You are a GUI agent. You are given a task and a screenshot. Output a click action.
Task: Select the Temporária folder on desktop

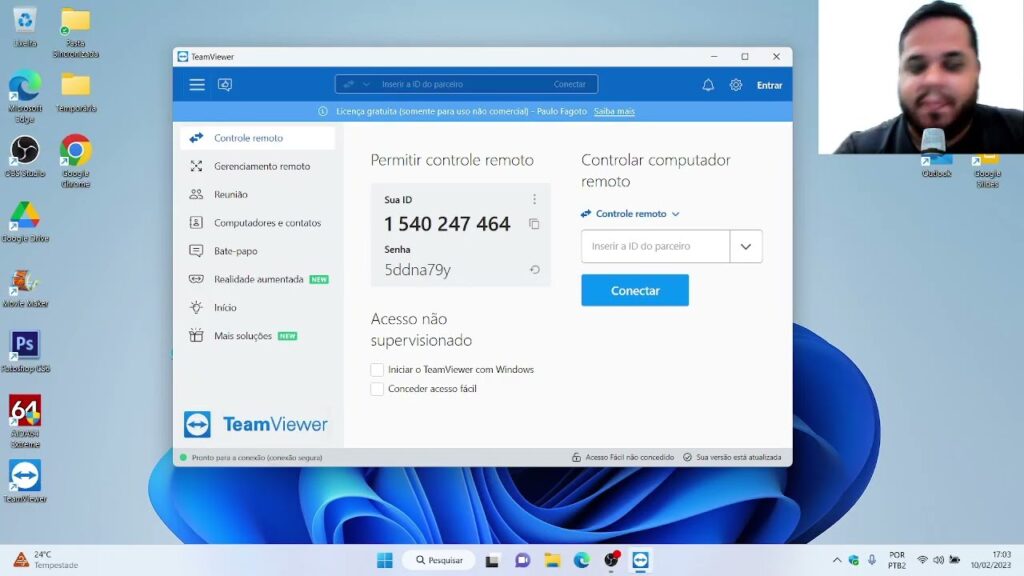coord(76,92)
